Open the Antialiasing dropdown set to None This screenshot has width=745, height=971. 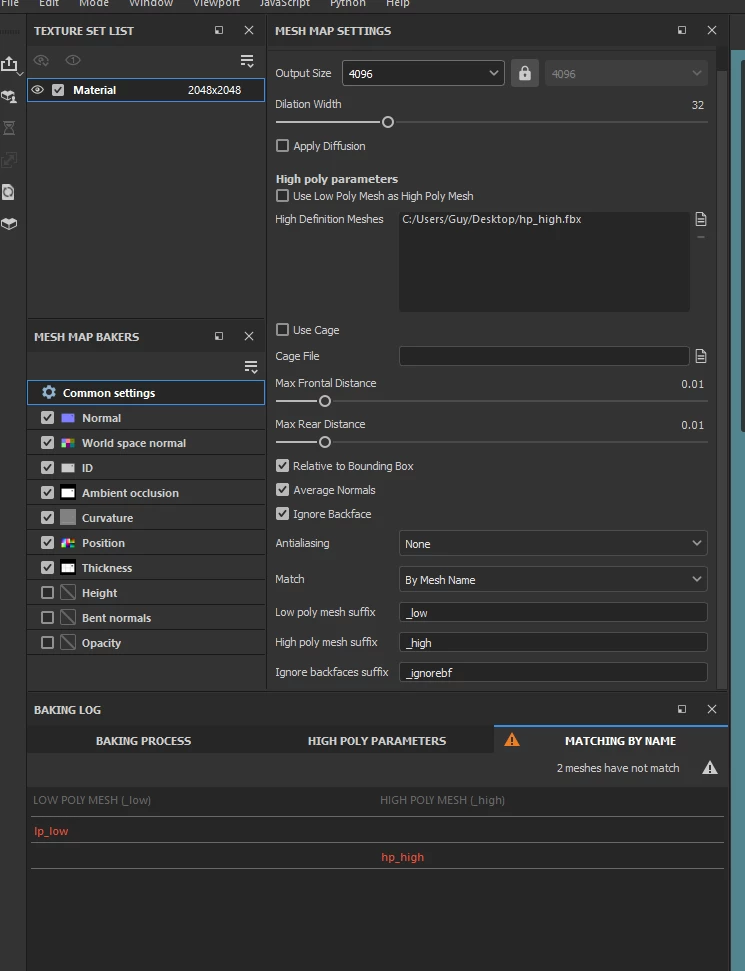click(x=553, y=543)
